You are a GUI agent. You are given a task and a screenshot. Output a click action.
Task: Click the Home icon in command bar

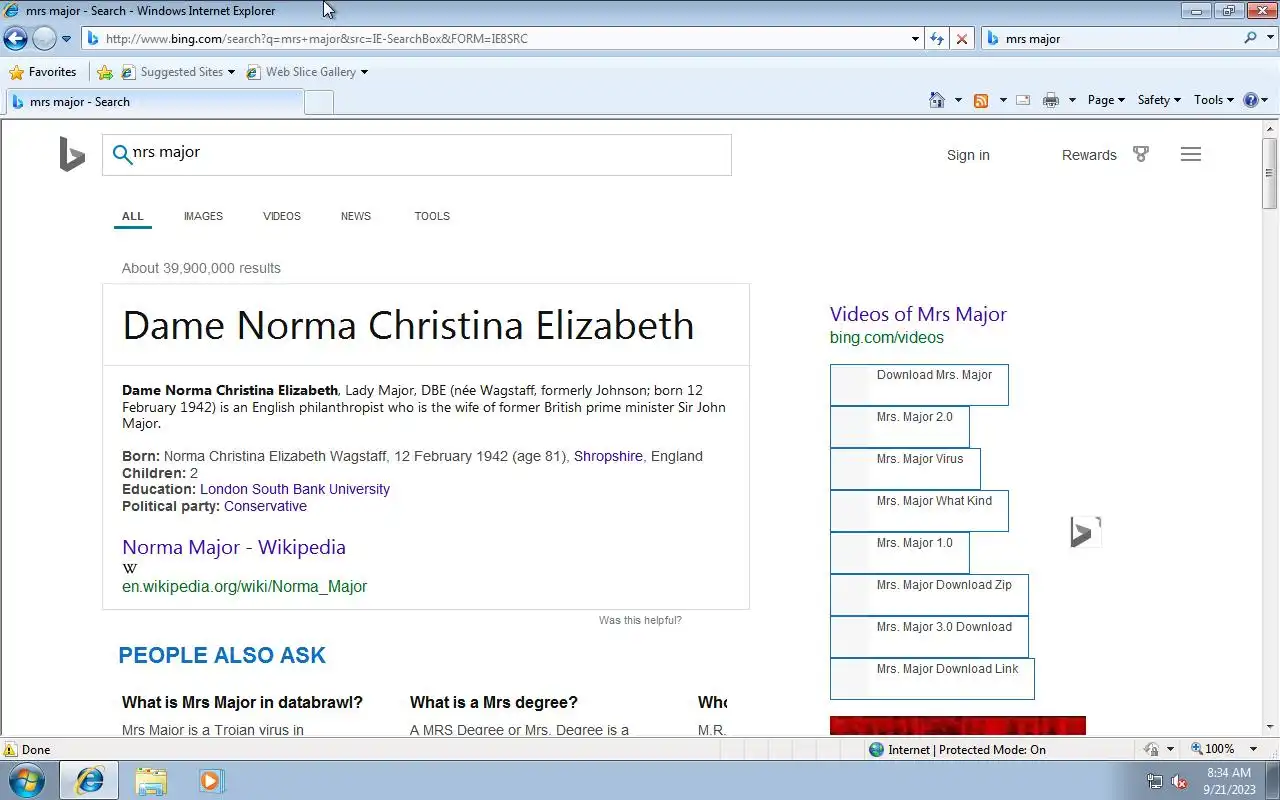937,100
